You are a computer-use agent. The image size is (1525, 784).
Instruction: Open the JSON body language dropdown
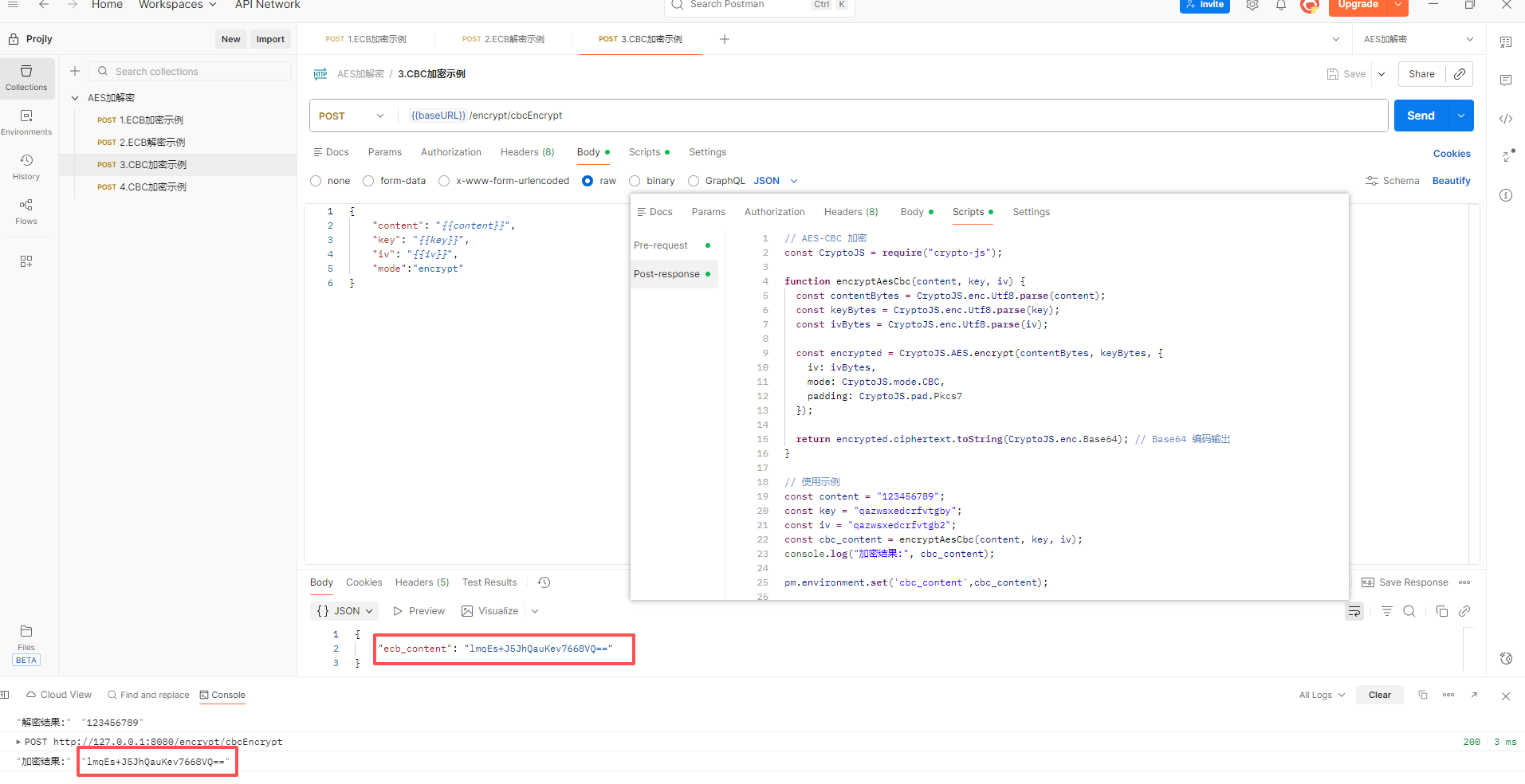point(776,181)
